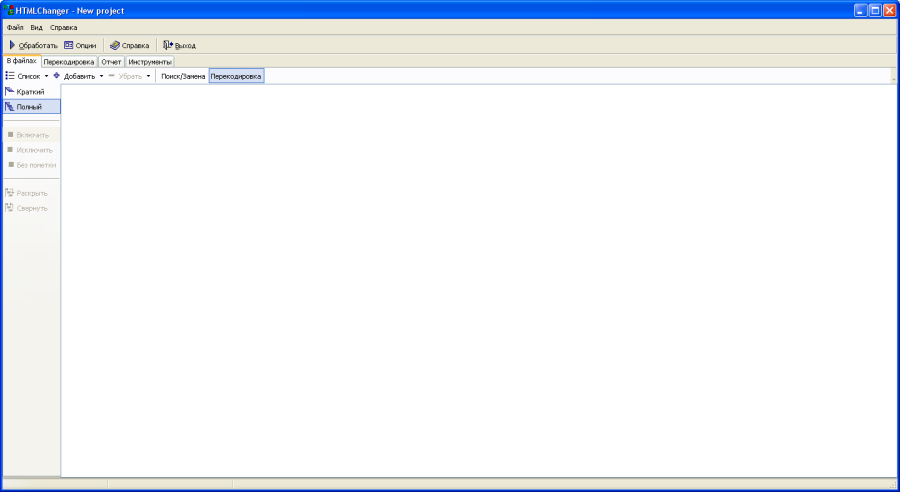Open the Добавить dropdown arrow
This screenshot has width=900, height=492.
pyautogui.click(x=102, y=76)
